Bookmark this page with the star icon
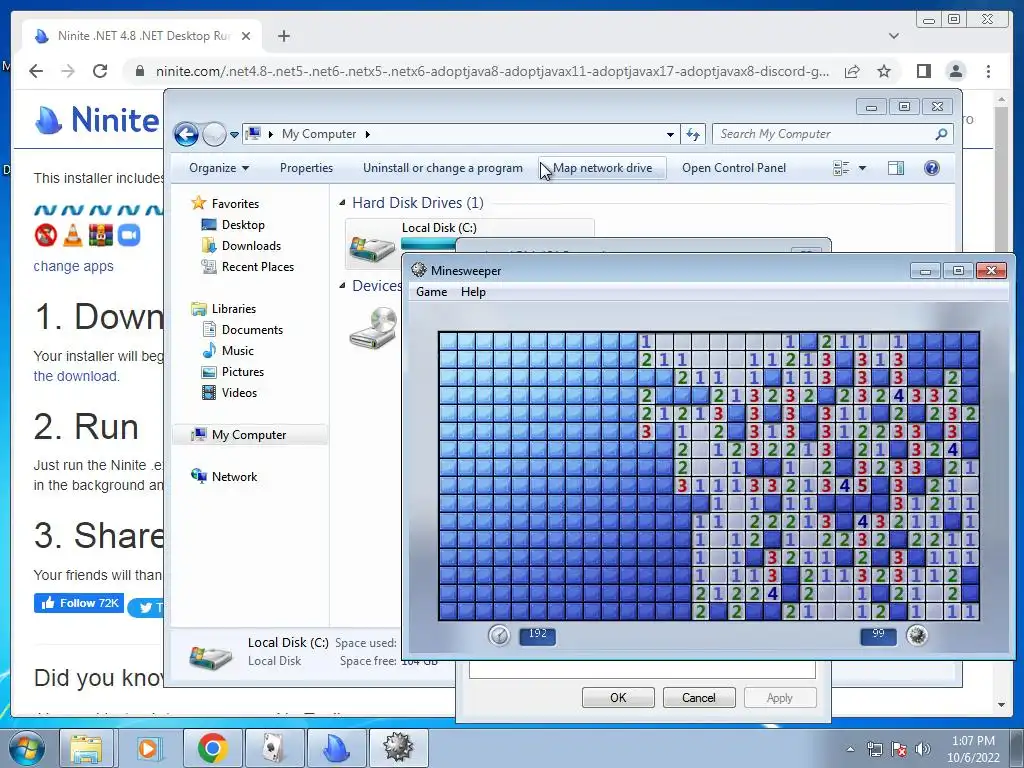Image resolution: width=1024 pixels, height=768 pixels. coord(884,71)
